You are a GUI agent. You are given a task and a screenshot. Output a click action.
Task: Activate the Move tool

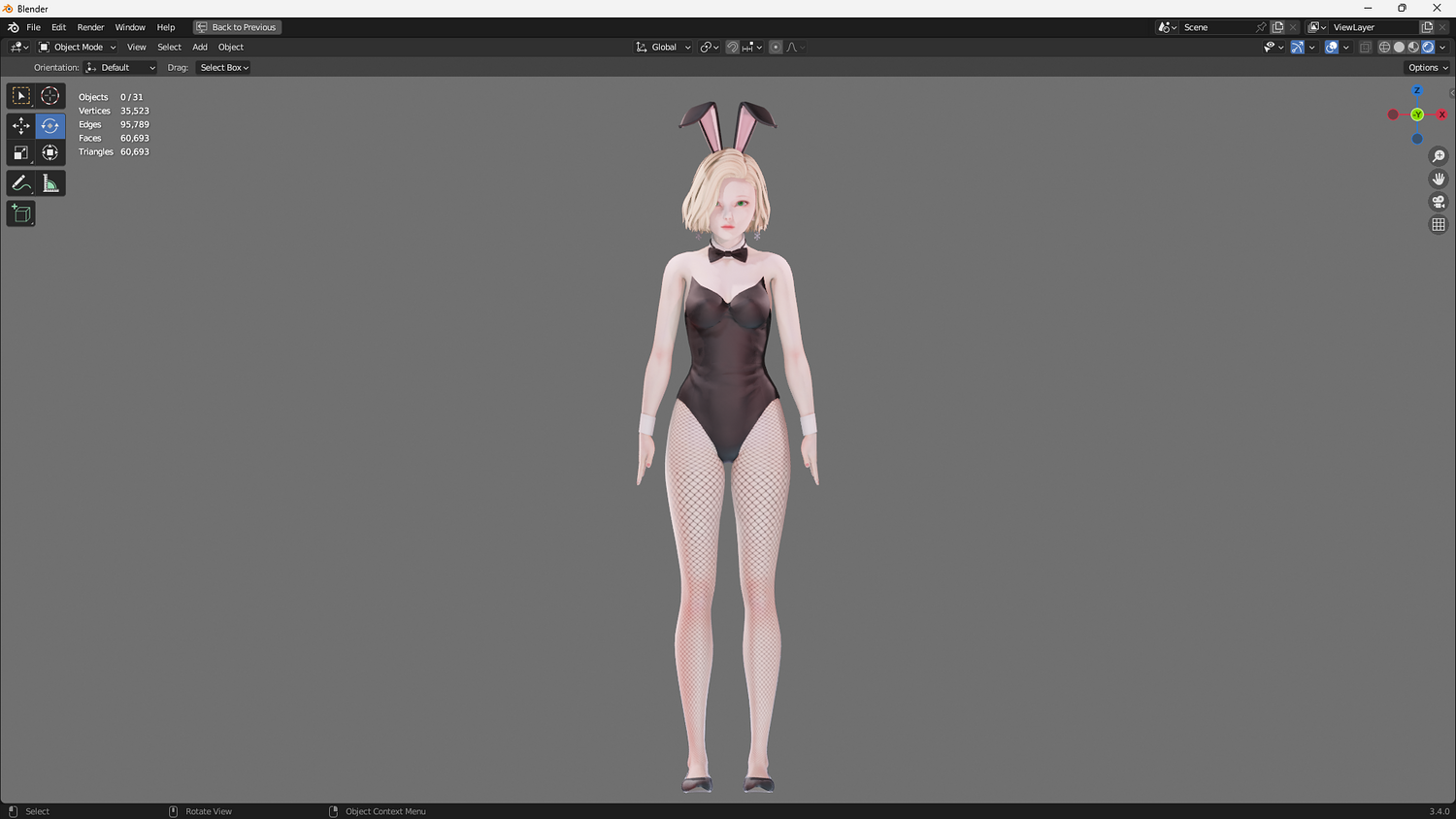(x=21, y=125)
